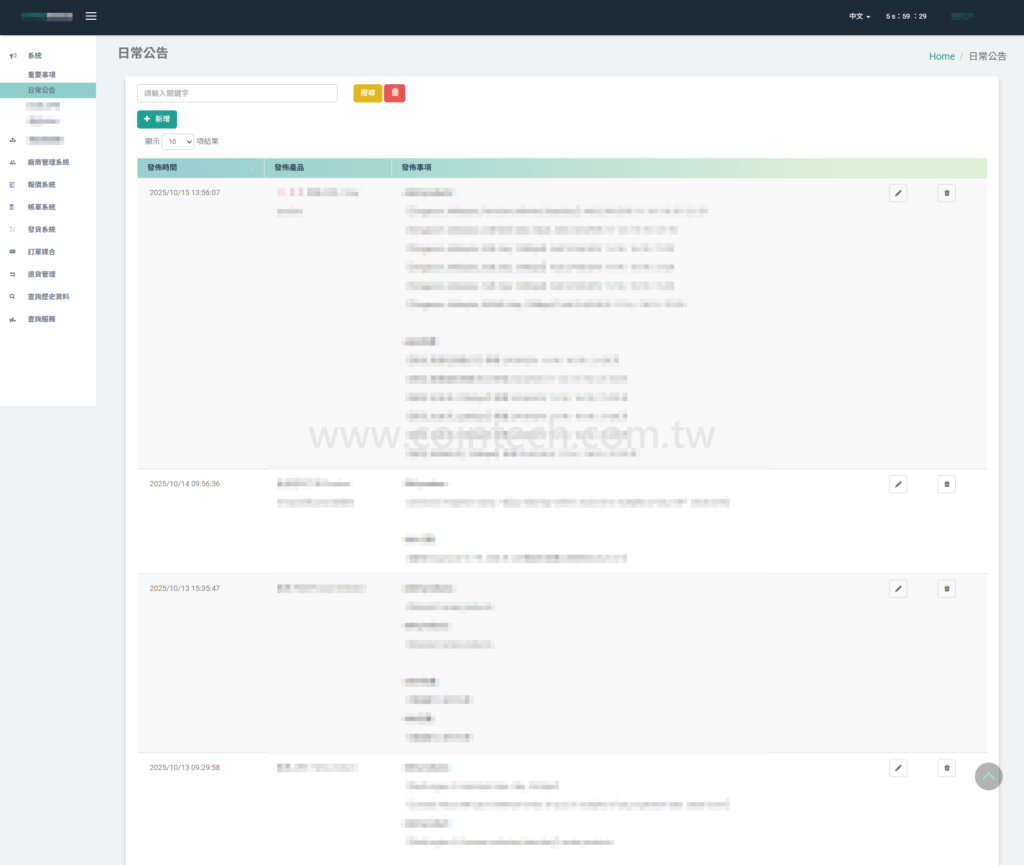Toggle the hamburger sidebar menu icon
Screen dimensions: 1024x865
click(91, 16)
